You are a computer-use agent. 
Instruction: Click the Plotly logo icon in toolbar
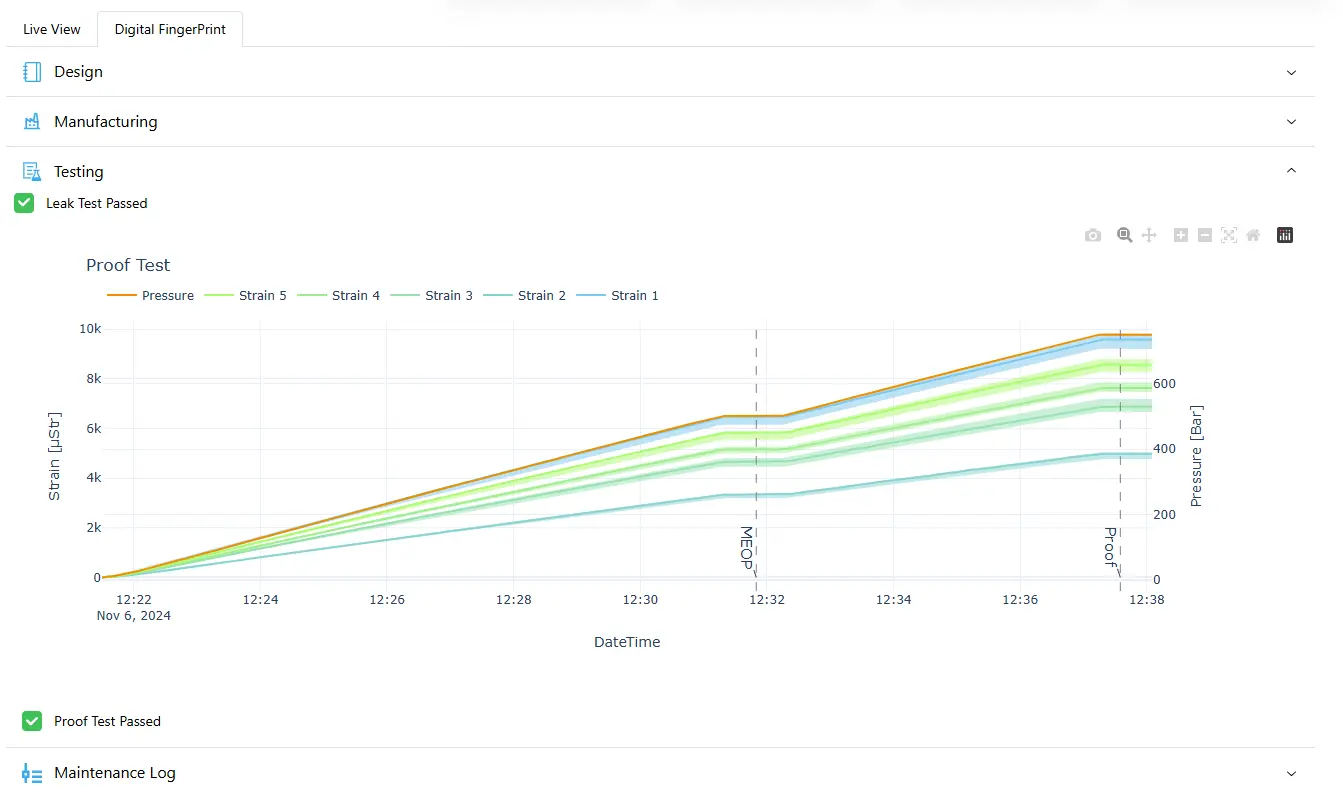pyautogui.click(x=1285, y=235)
